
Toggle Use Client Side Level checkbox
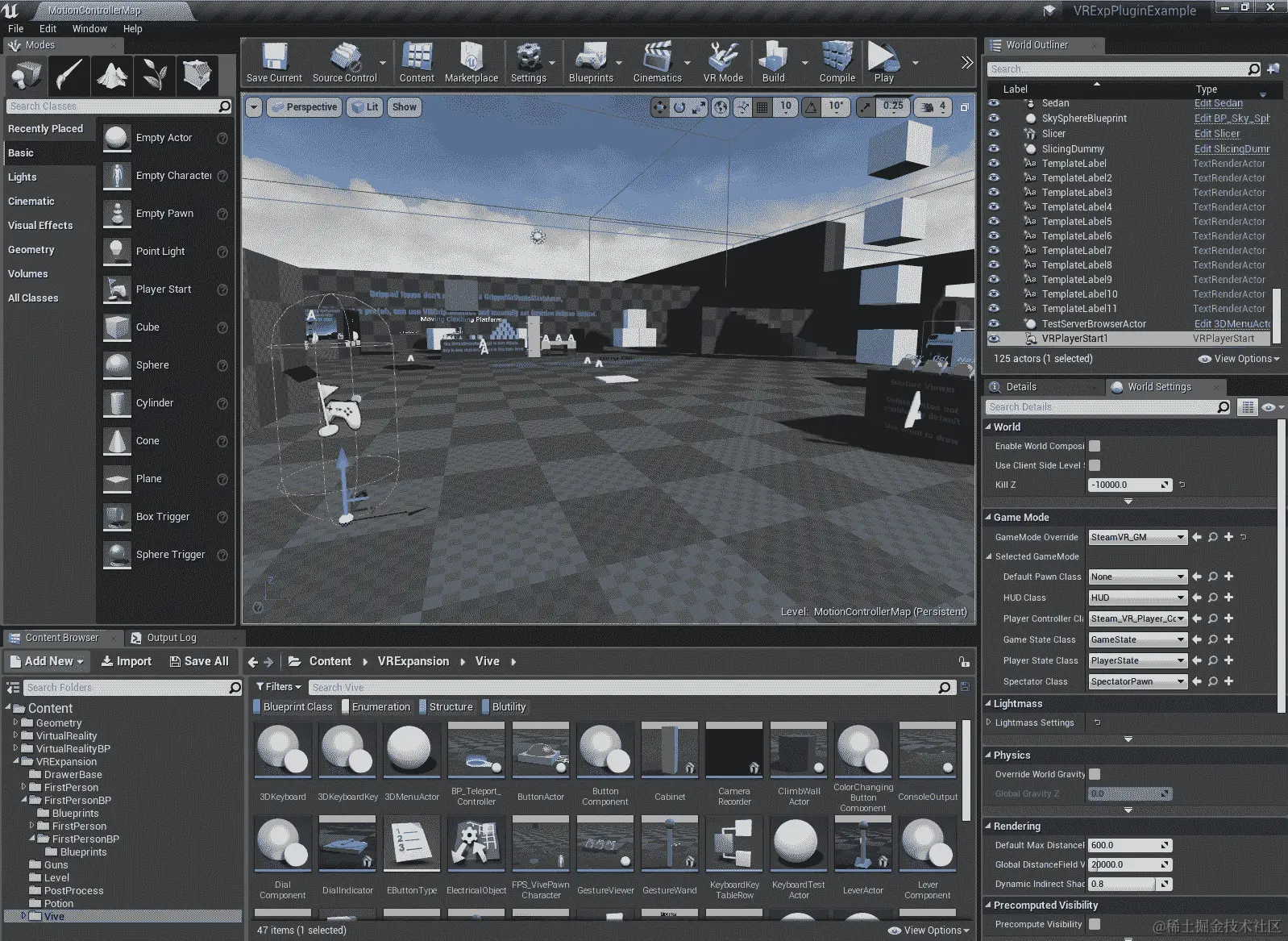[x=1095, y=465]
